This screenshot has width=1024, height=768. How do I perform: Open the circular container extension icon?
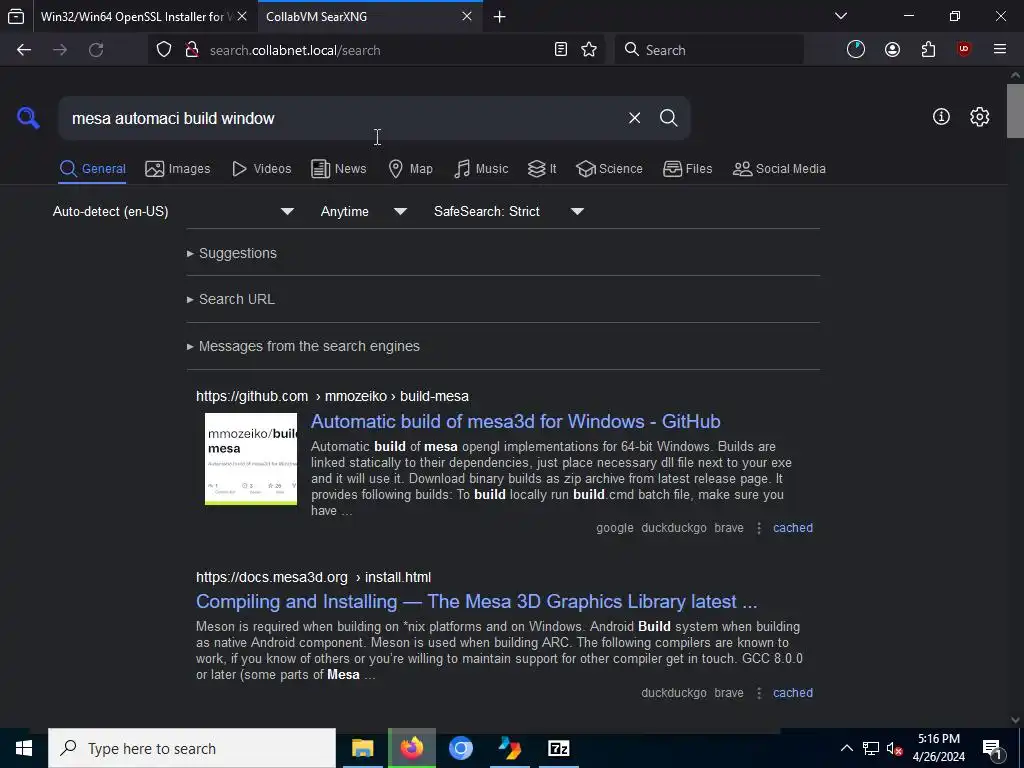pyautogui.click(x=856, y=50)
